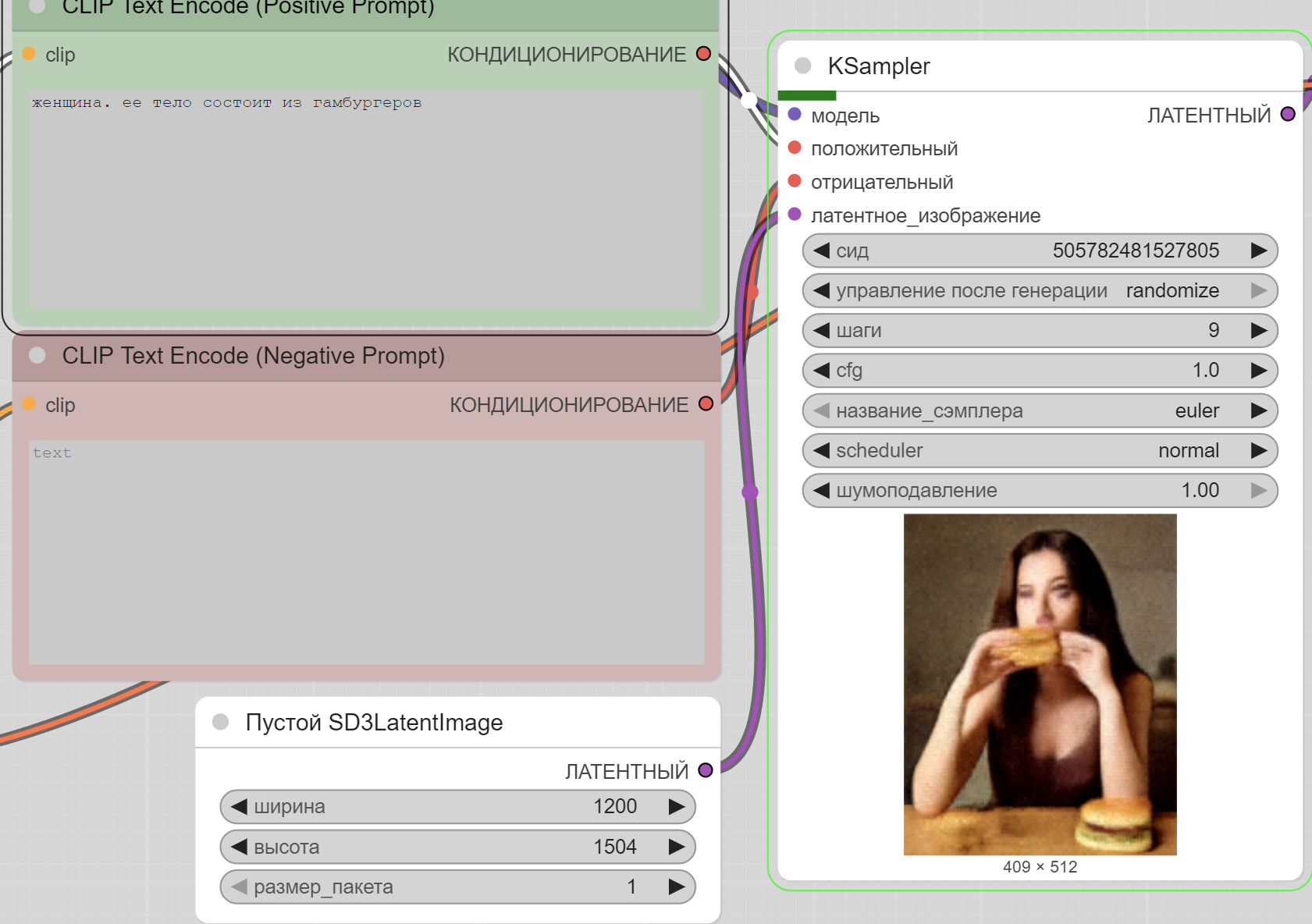Click the cfg value 1.0
The image size is (1312, 924).
1206,370
